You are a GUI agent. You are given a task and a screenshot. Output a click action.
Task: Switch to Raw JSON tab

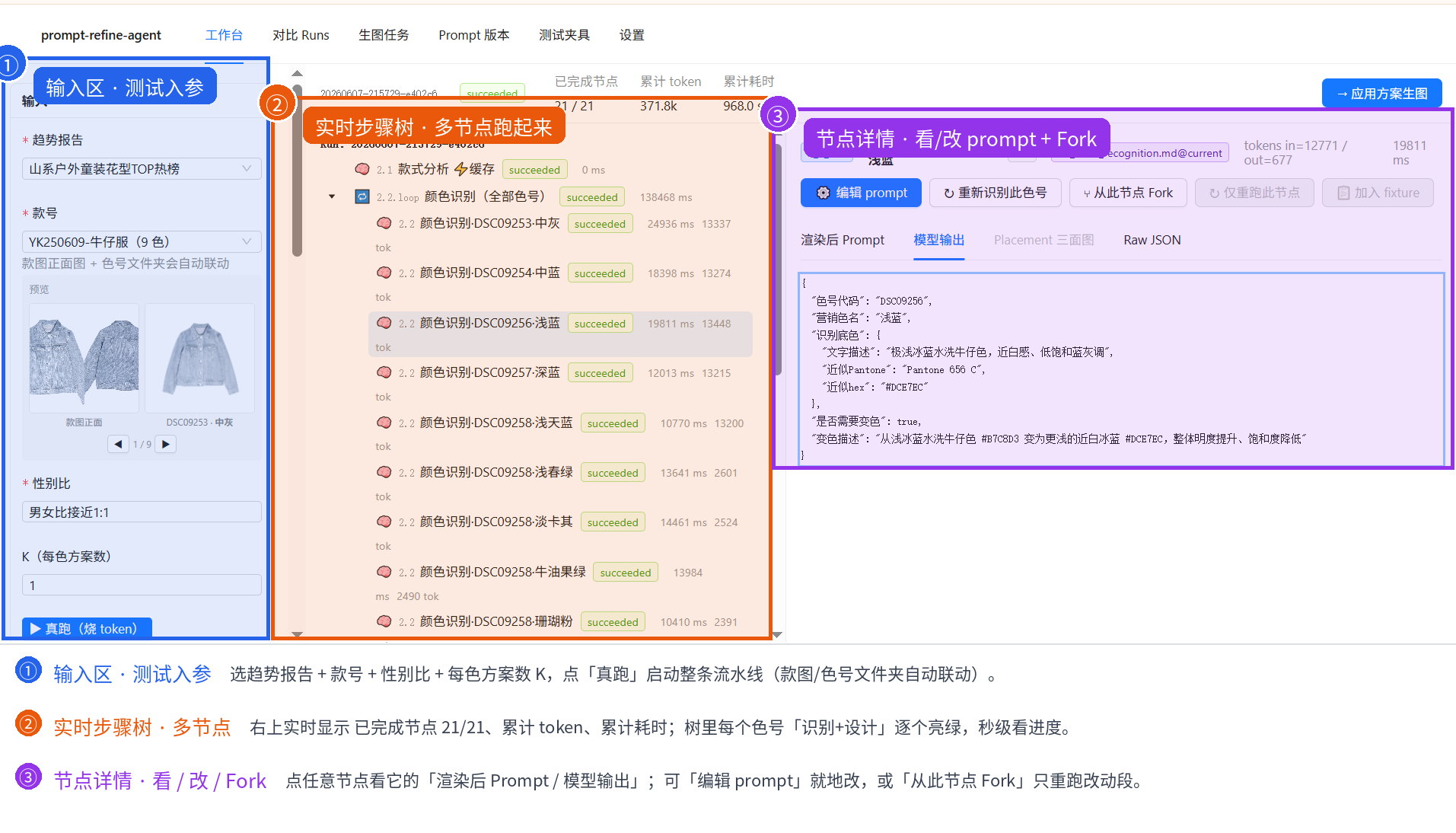coord(1152,240)
